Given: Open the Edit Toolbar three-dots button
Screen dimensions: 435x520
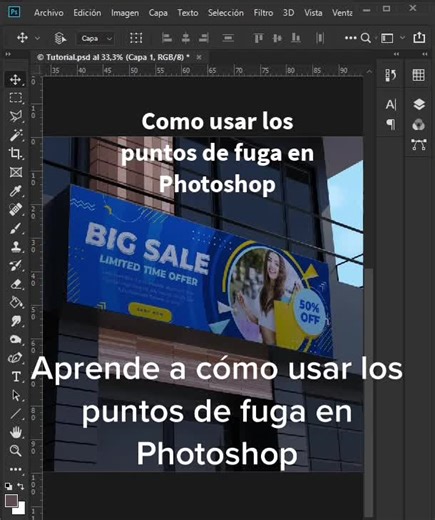Looking at the screenshot, I should (x=15, y=469).
